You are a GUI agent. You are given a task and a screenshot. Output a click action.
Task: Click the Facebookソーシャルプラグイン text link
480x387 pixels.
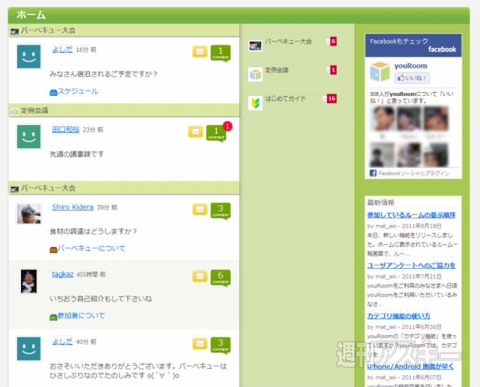(414, 173)
